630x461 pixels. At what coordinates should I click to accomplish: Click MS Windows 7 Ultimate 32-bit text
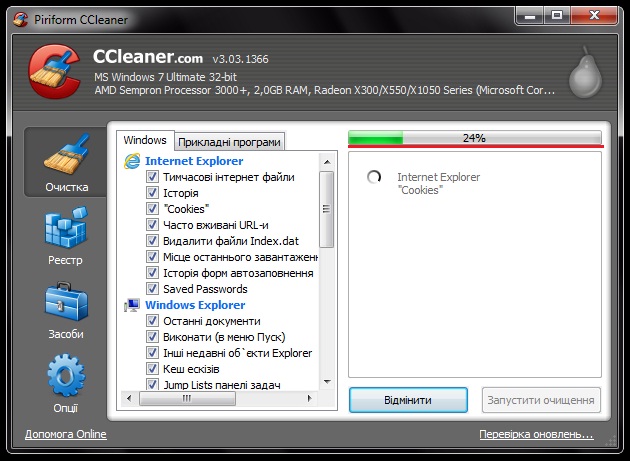(166, 77)
